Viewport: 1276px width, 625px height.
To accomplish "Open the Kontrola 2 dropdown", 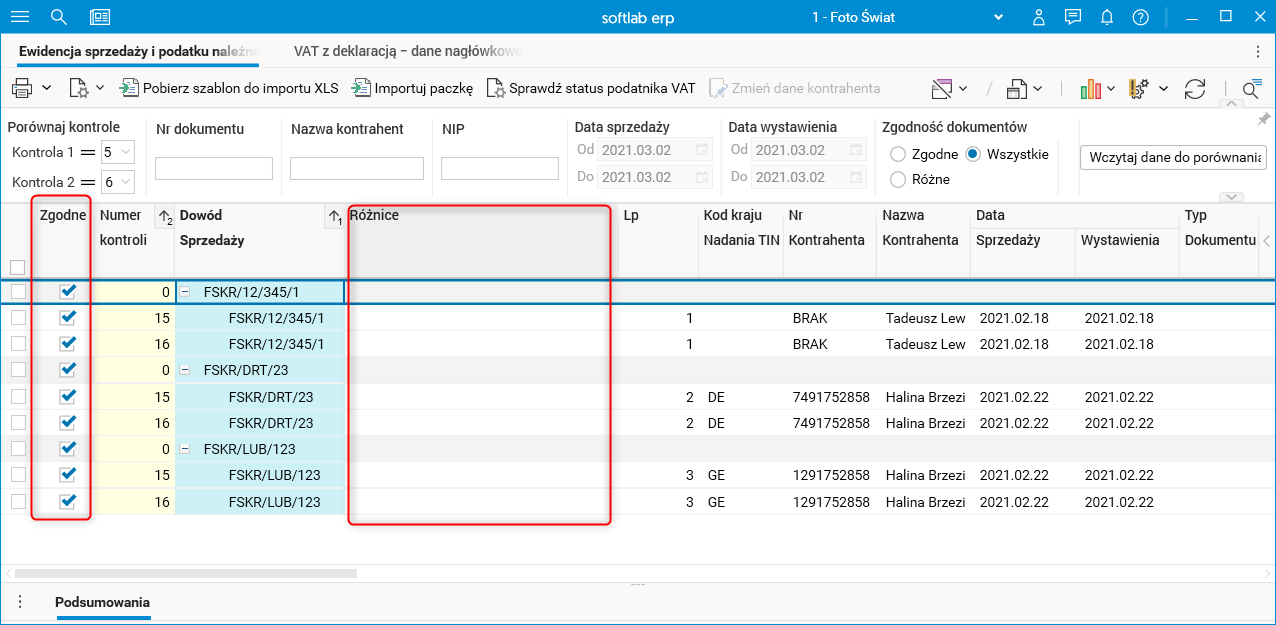I will [125, 182].
